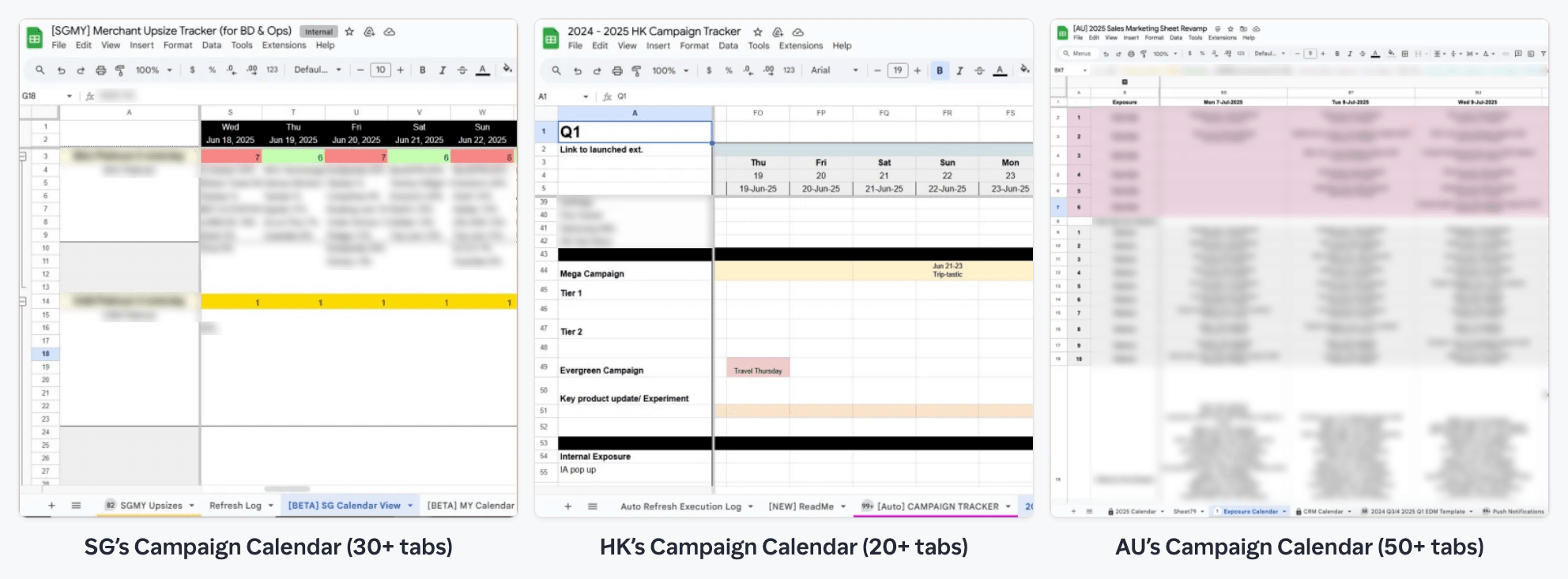Increase font size in HK tracker

pyautogui.click(x=918, y=70)
